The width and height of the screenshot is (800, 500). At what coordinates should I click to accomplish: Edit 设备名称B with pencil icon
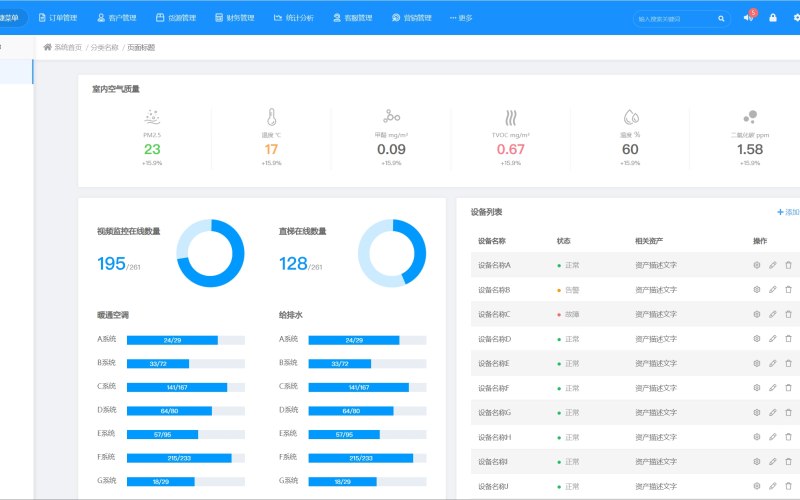[772, 289]
